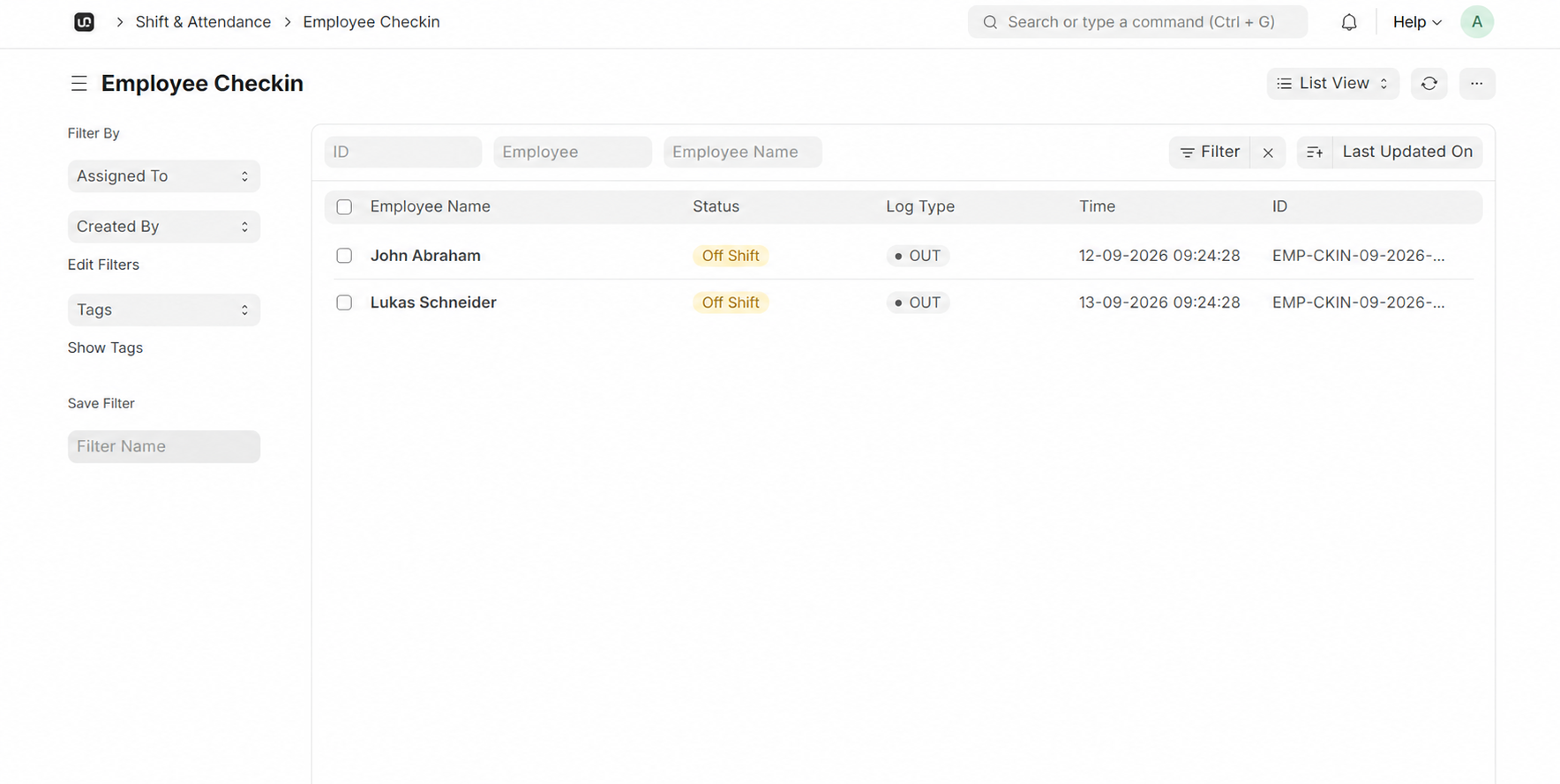Open the user avatar menu
Screen dimensions: 1560x784
point(1477,22)
